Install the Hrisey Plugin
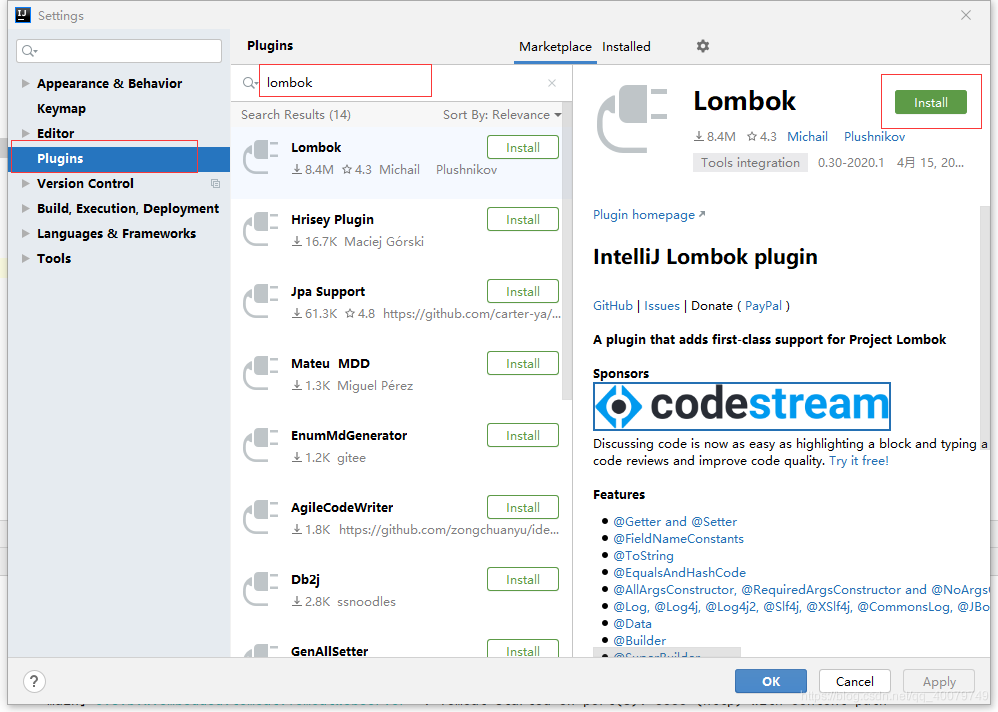Viewport: 998px width, 712px height. click(x=523, y=220)
